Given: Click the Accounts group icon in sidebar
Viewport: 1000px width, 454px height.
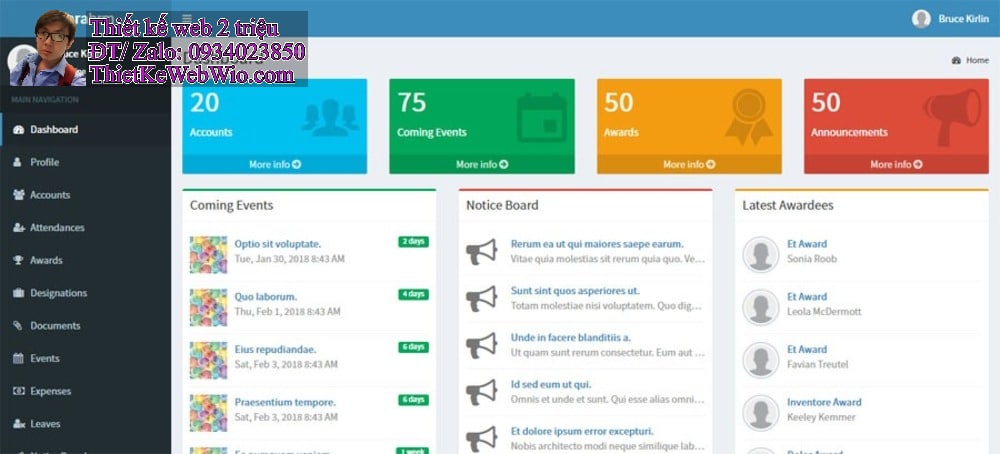Looking at the screenshot, I should click(18, 195).
